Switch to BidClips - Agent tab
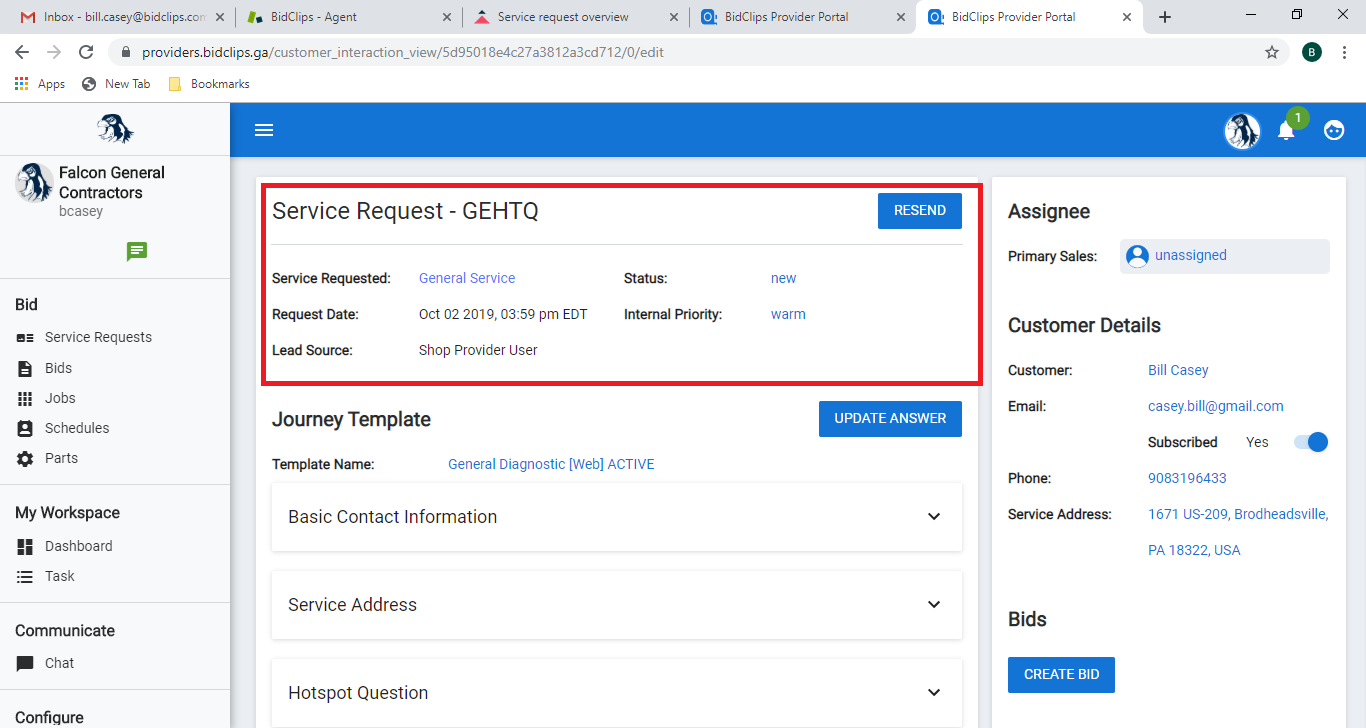This screenshot has height=728, width=1366. coord(348,17)
